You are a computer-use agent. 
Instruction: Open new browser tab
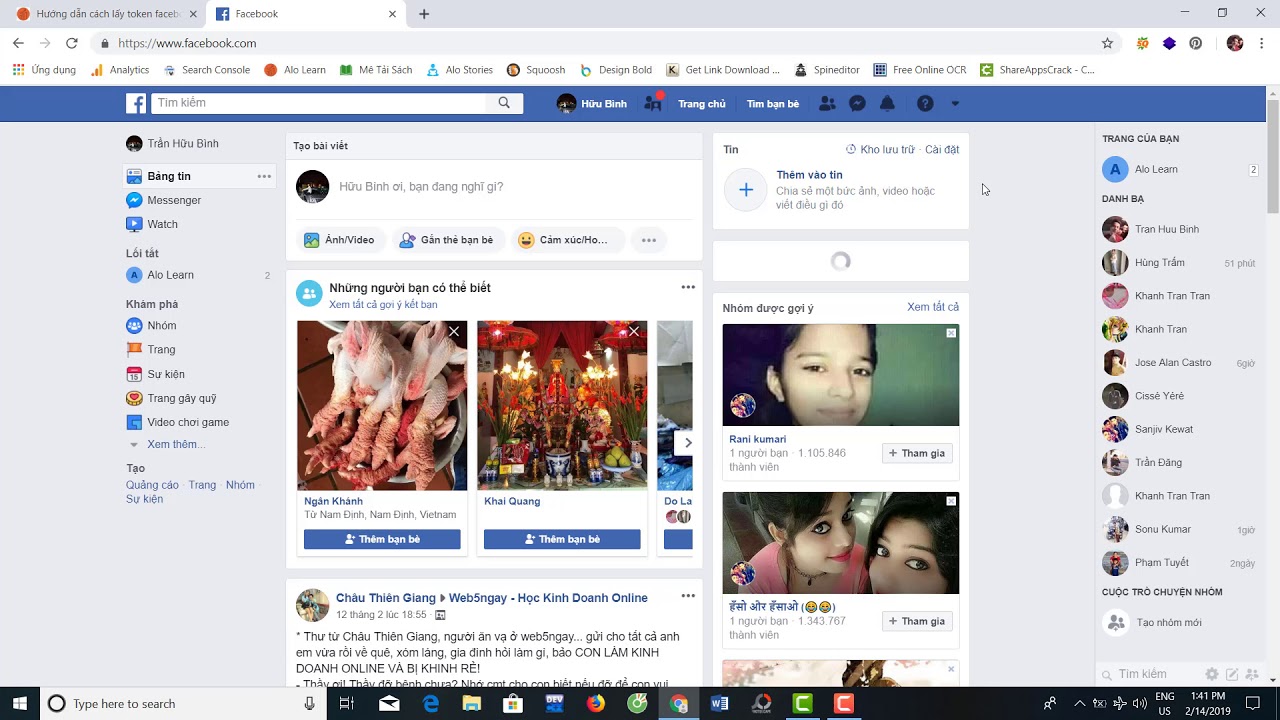pos(424,14)
